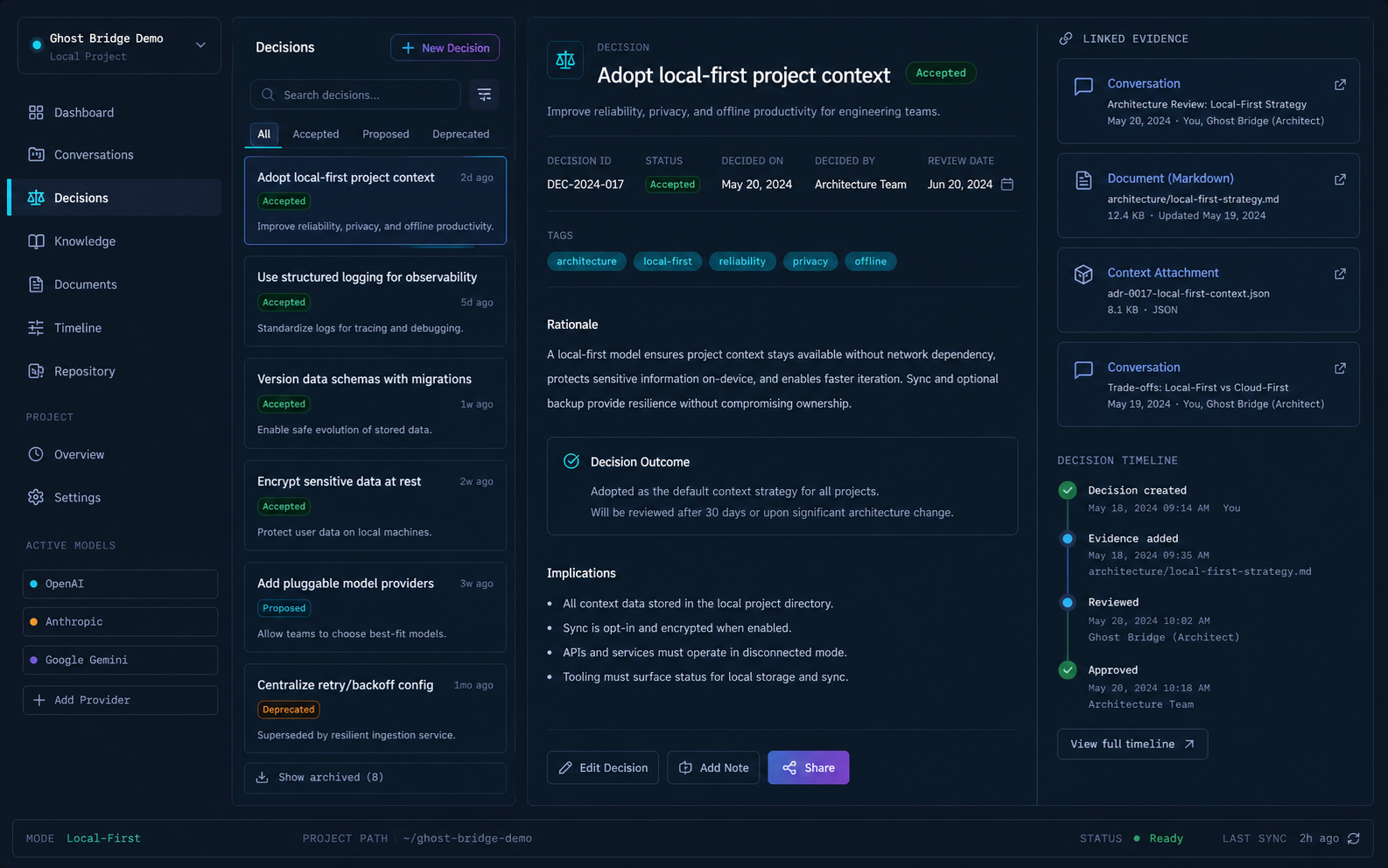
Task: Go to Decisions in the sidebar
Action: [115, 198]
